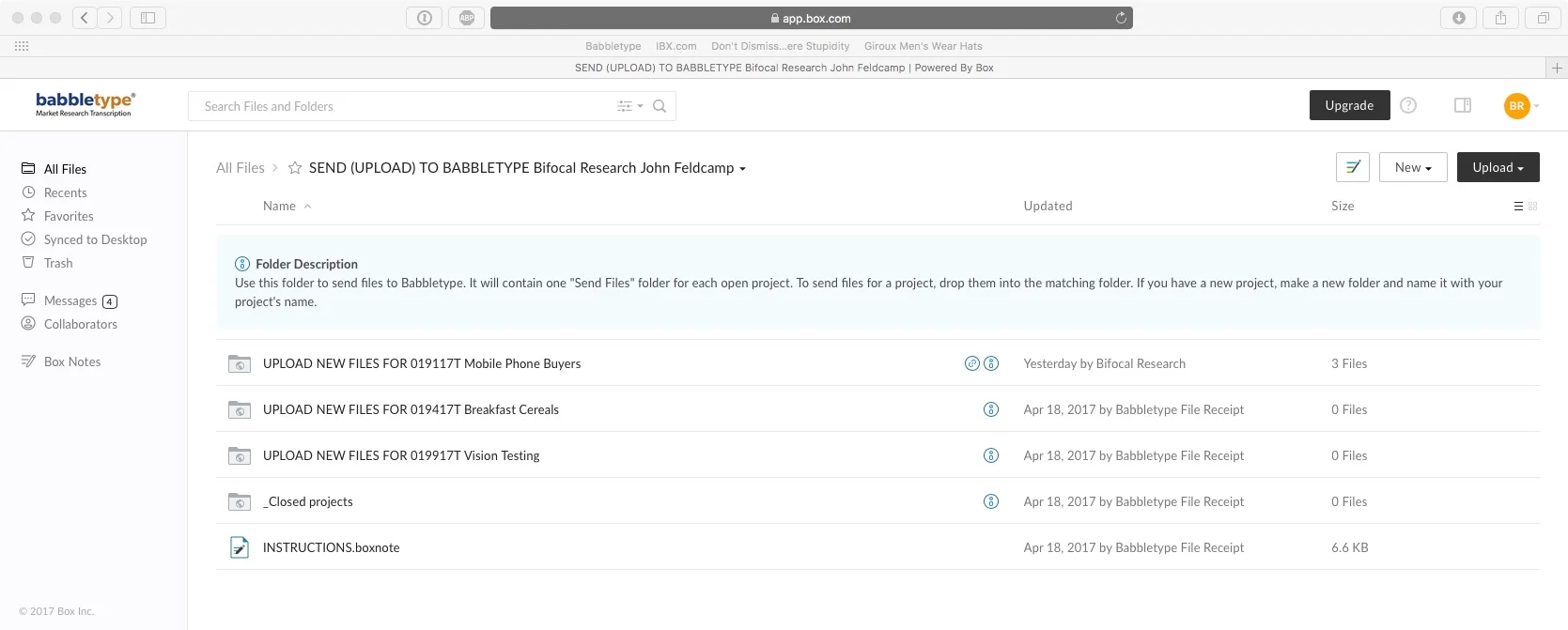This screenshot has height=630, width=1568.
Task: Click the Mobile Phone Buyers folder icon
Action: [240, 363]
